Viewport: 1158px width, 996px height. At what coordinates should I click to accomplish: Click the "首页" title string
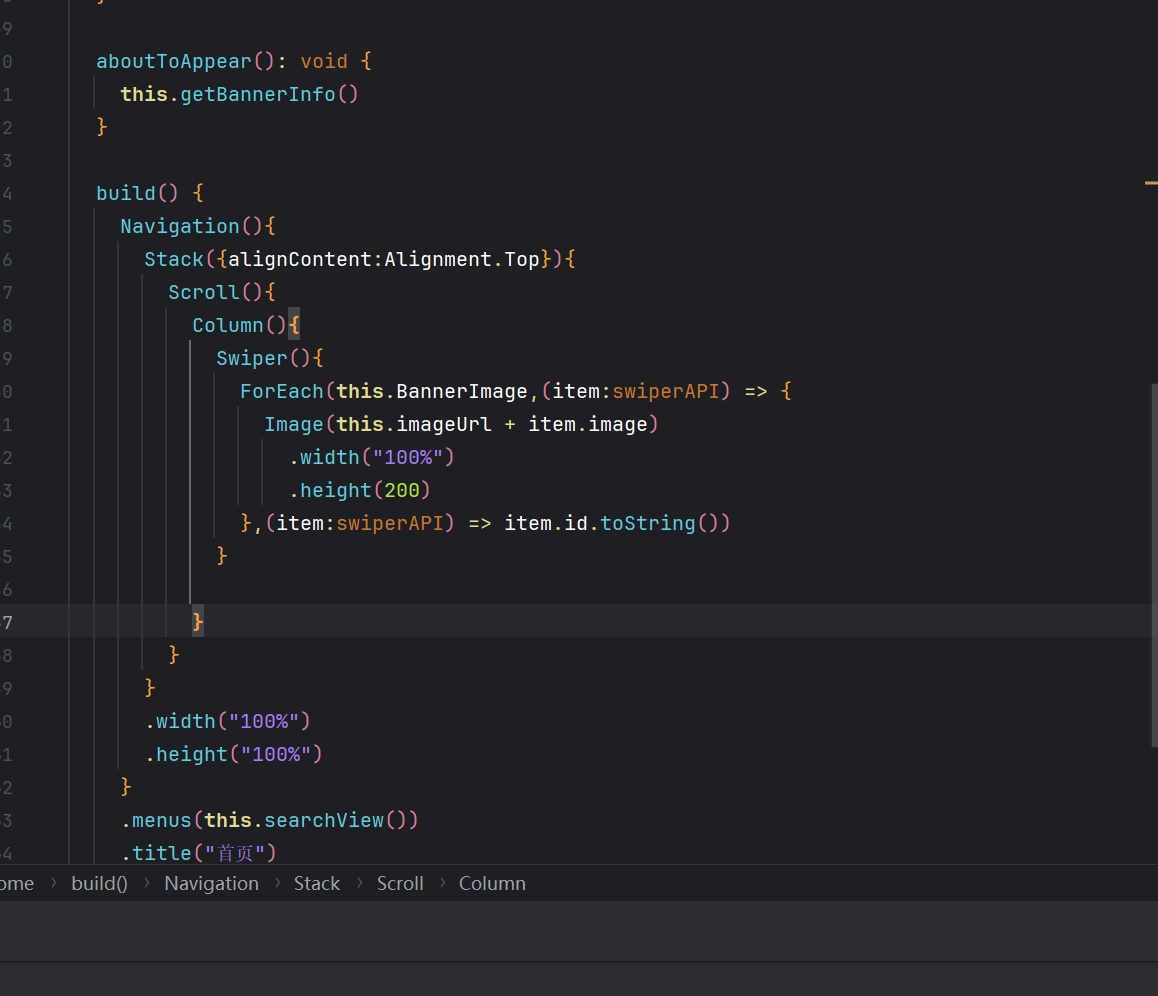tap(233, 853)
